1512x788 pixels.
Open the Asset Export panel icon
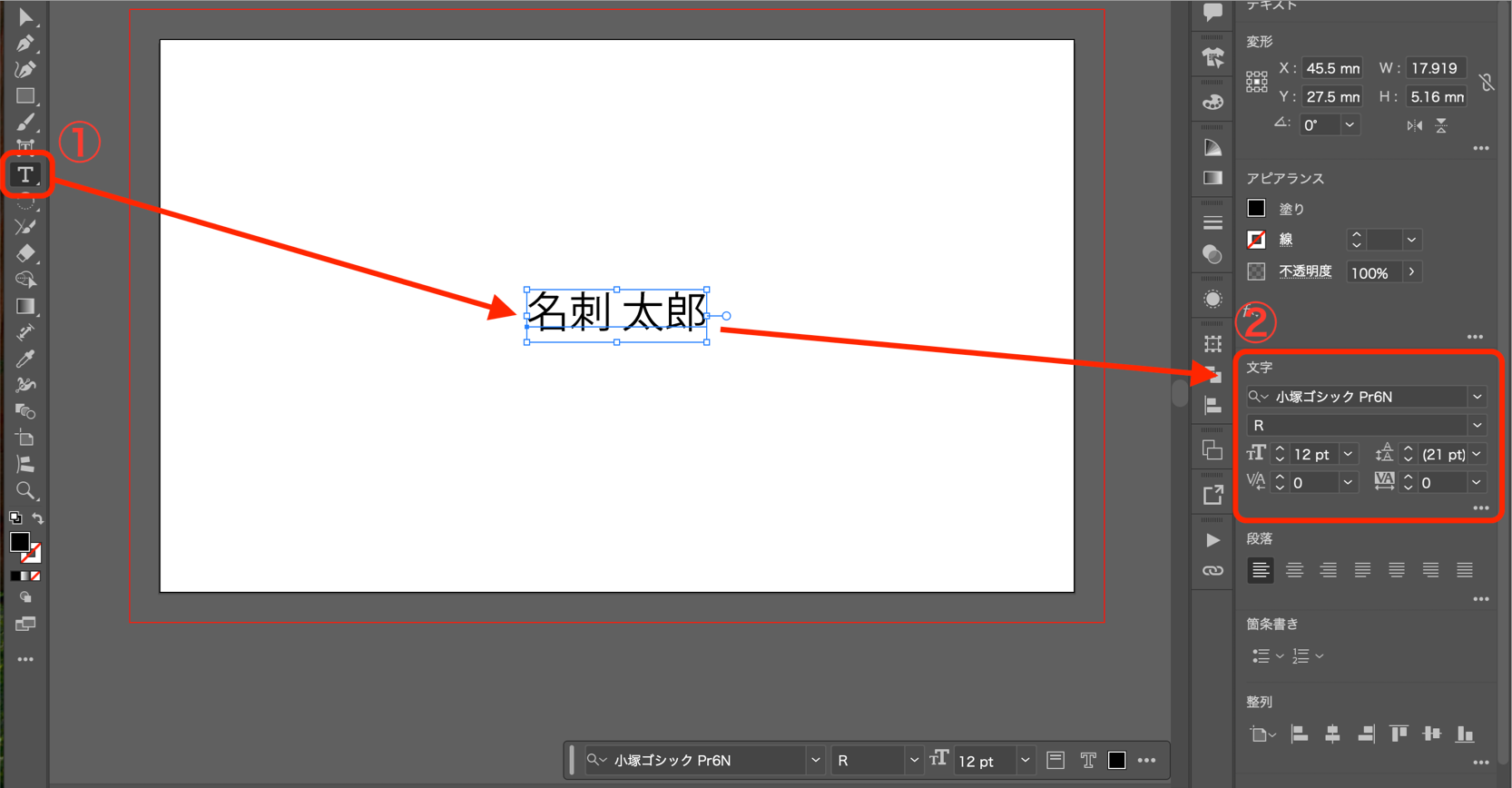point(1213,495)
